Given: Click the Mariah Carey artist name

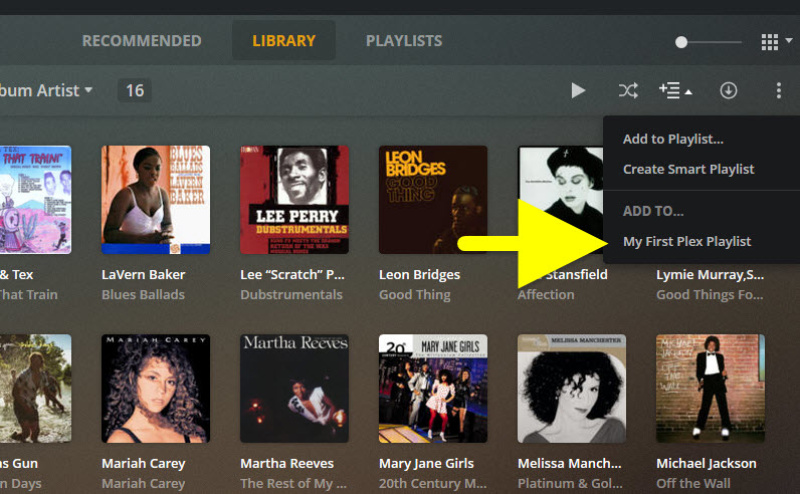Looking at the screenshot, I should click(x=143, y=463).
